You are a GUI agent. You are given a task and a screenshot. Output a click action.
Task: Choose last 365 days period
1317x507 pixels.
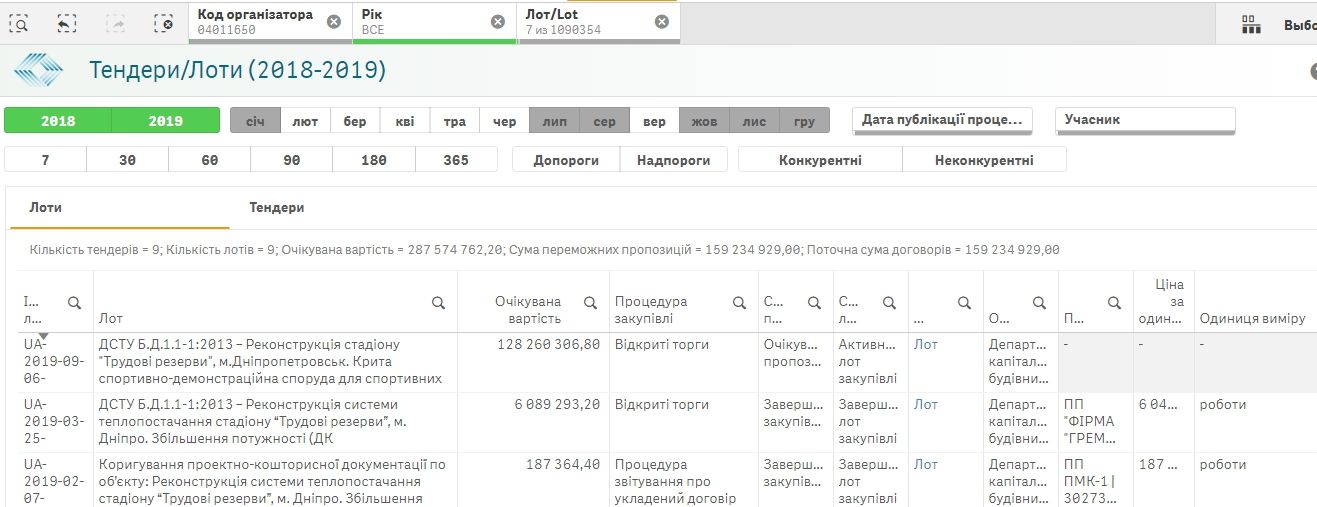(456, 160)
